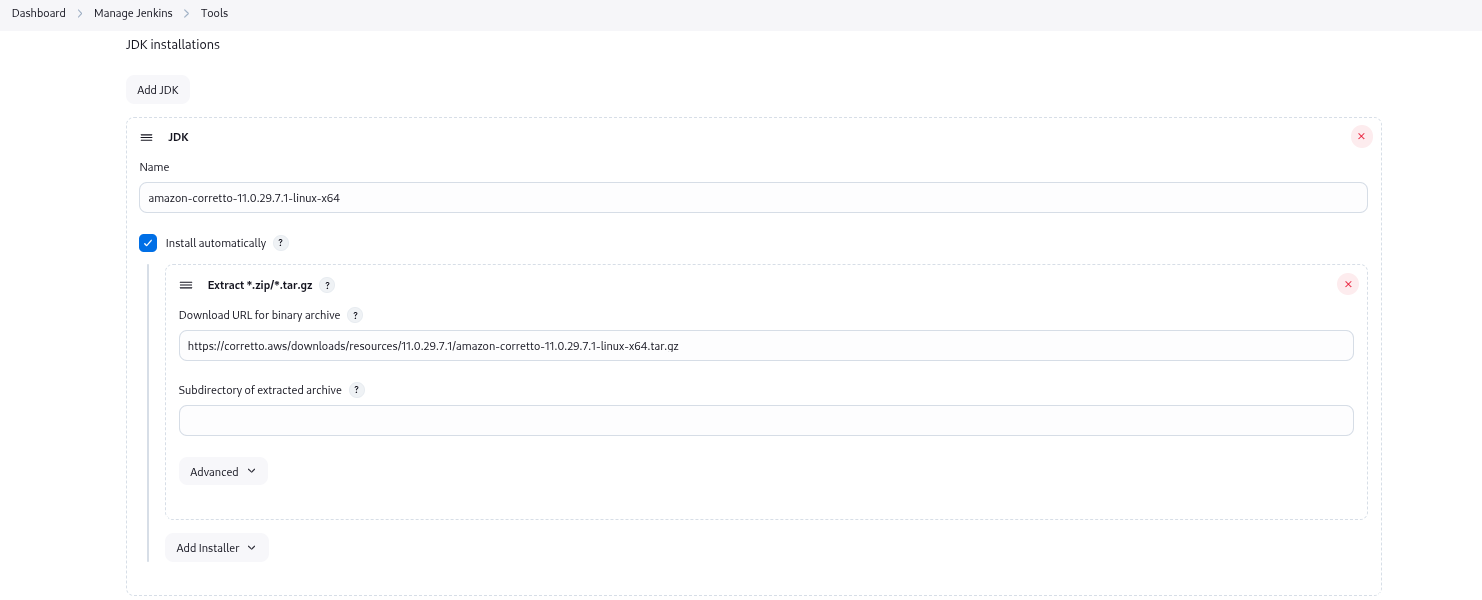Click the Download URL text field

pyautogui.click(x=765, y=346)
